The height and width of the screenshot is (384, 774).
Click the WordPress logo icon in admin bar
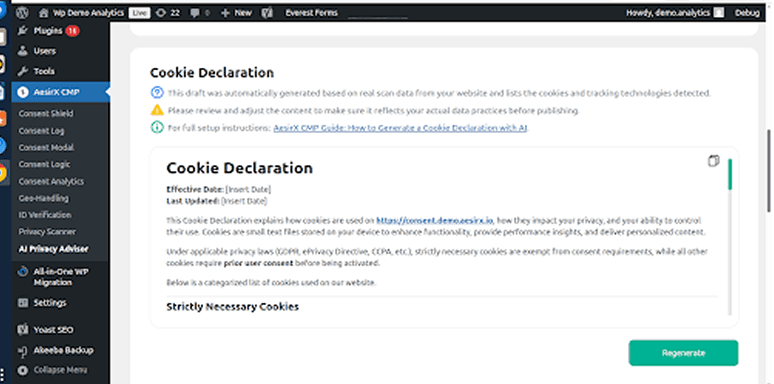tap(22, 13)
